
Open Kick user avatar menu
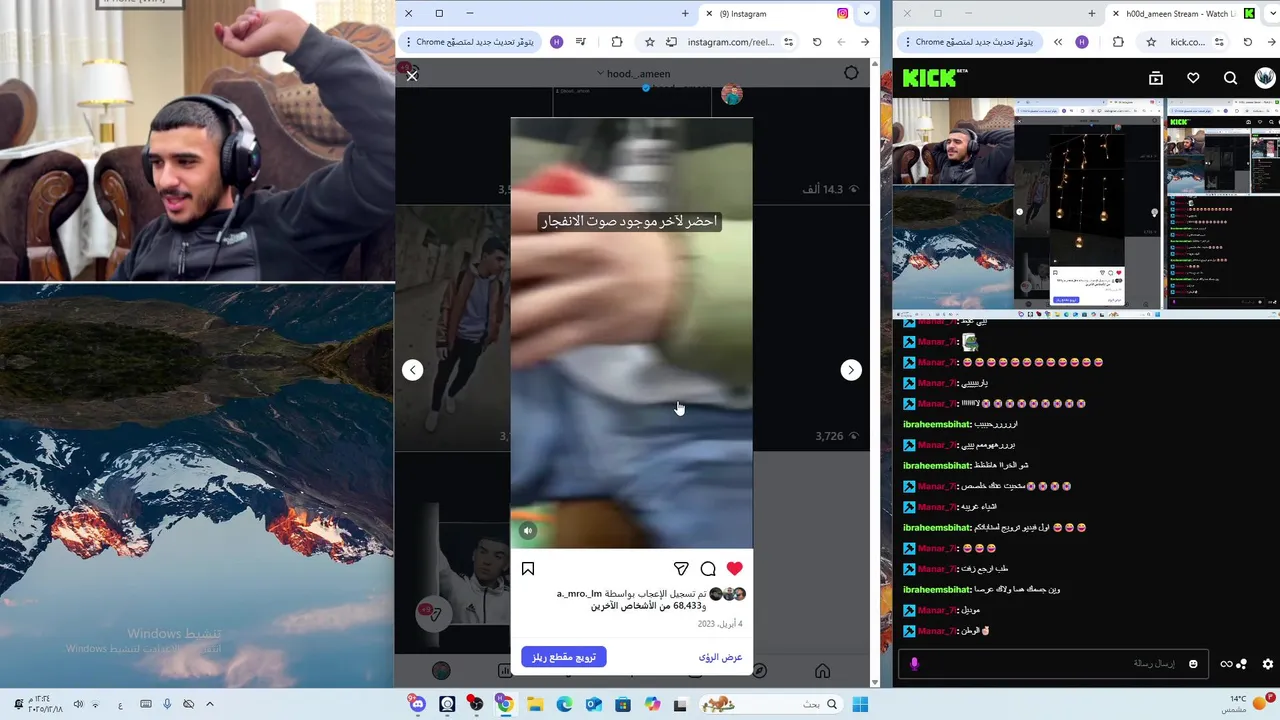point(1265,78)
